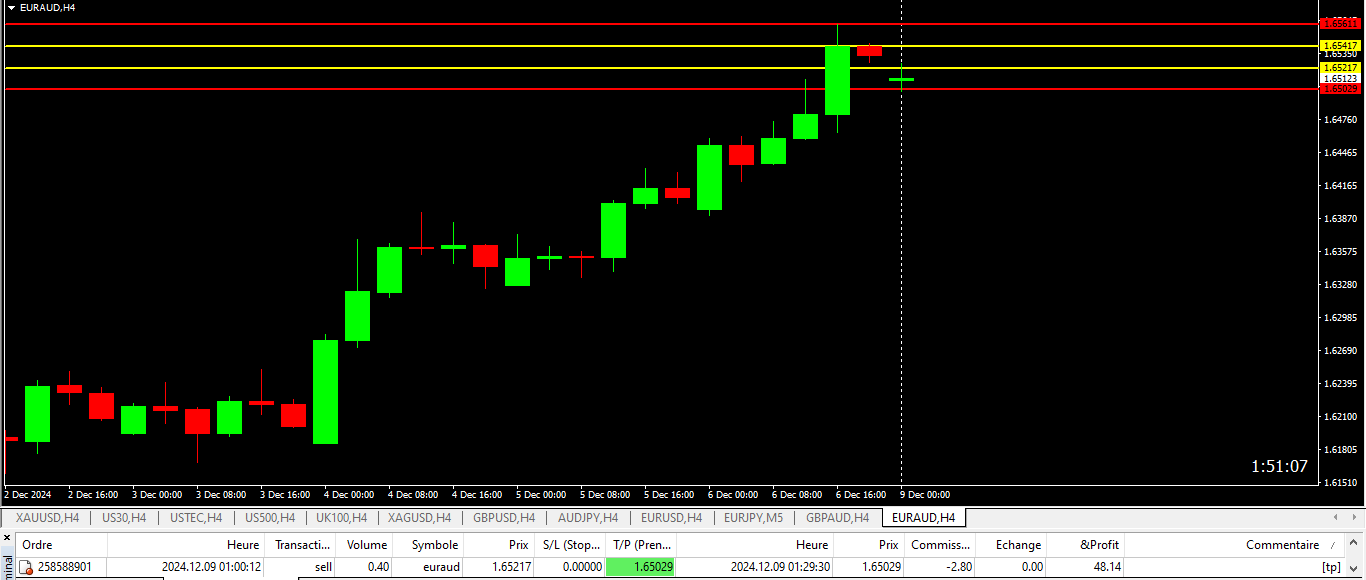The width and height of the screenshot is (1366, 580).
Task: Select the US500,H4 chart tab
Action: point(269,518)
